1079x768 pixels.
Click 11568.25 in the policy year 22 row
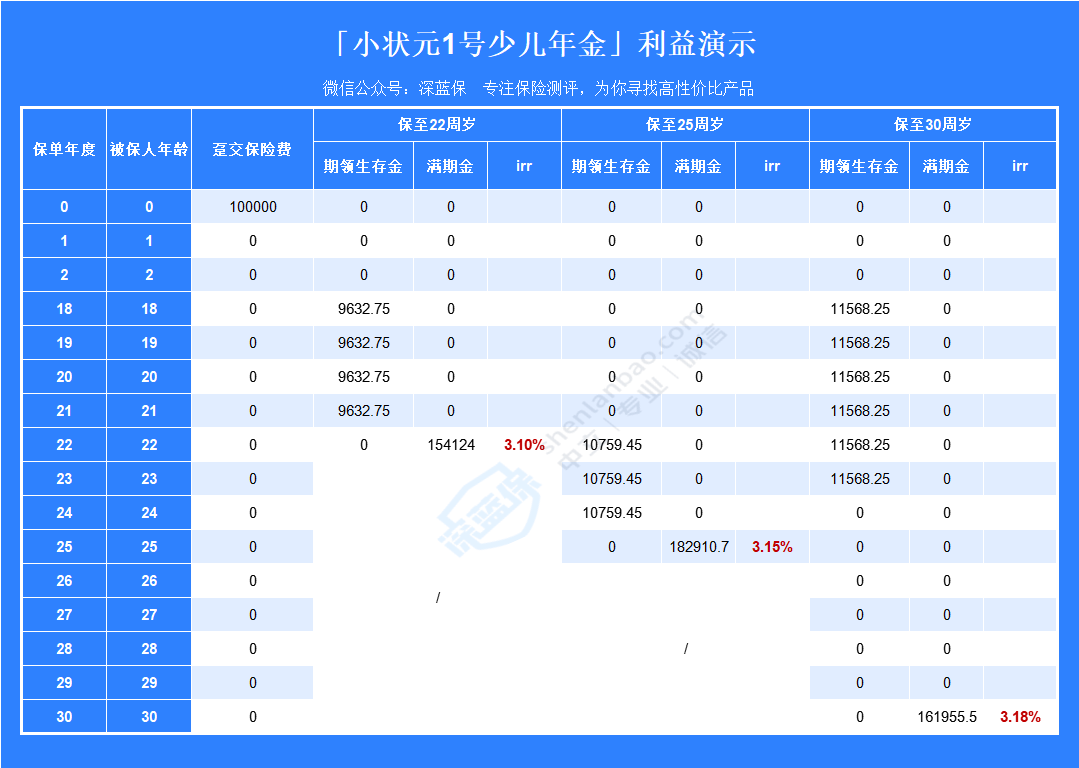(x=859, y=445)
